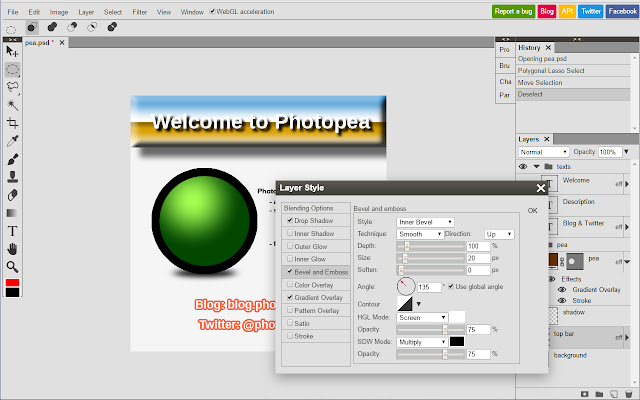Activate the Crop tool

point(12,123)
